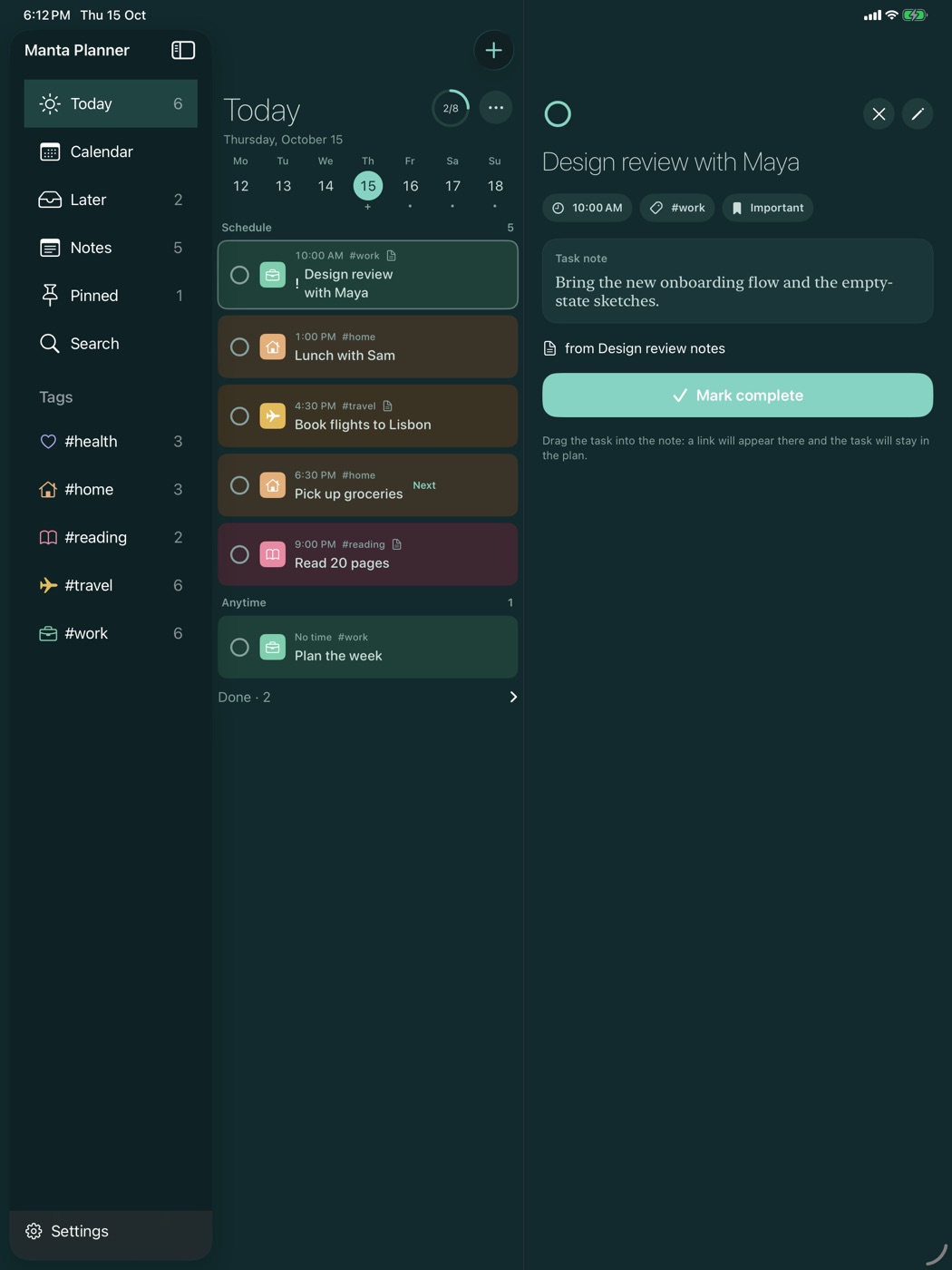Expand the Done · 2 section
The image size is (952, 1270).
point(367,697)
